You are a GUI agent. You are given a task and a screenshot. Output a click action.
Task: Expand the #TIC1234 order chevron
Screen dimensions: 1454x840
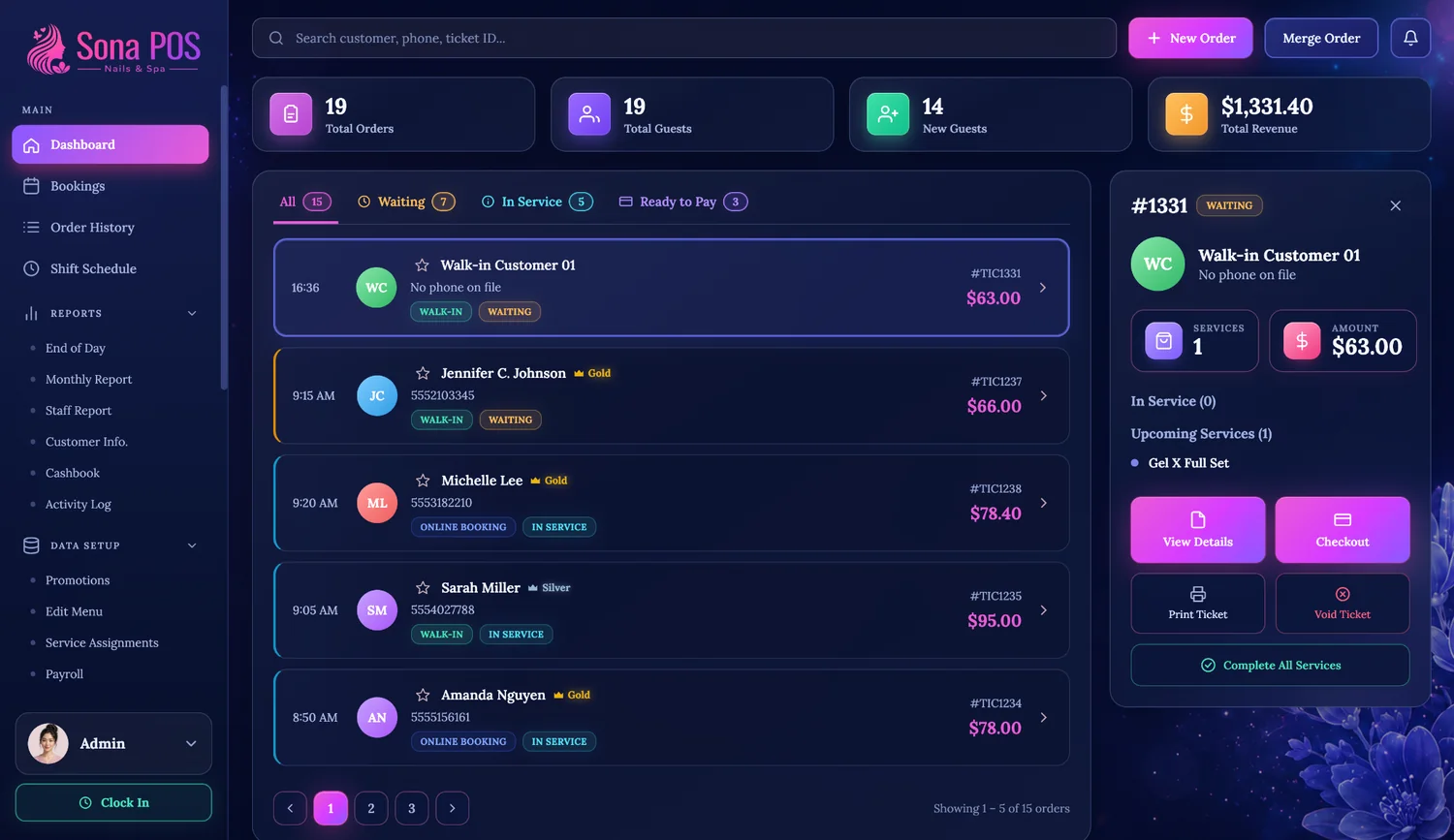click(1043, 718)
